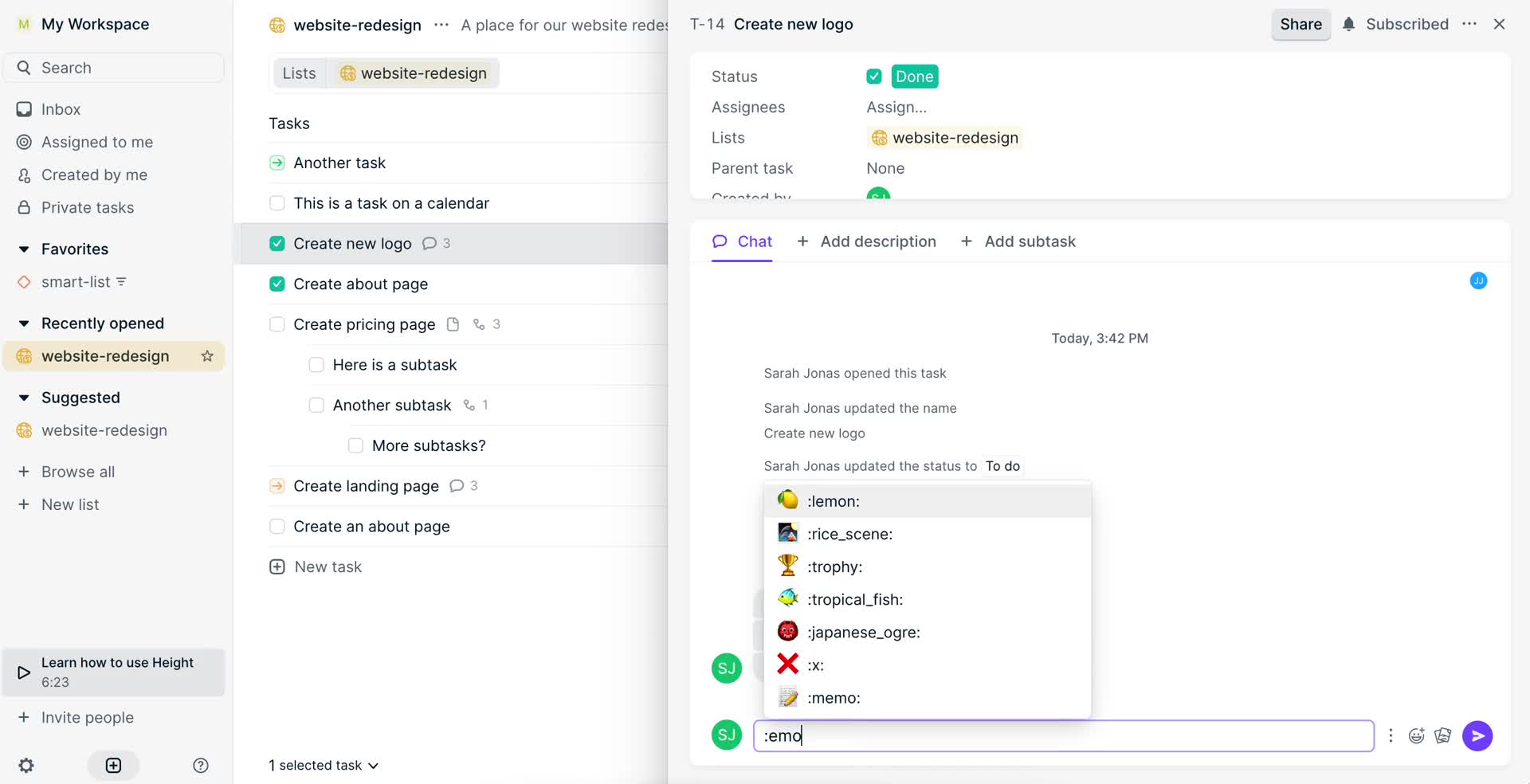1530x784 pixels.
Task: Open 1 selected task dropdown
Action: [324, 765]
